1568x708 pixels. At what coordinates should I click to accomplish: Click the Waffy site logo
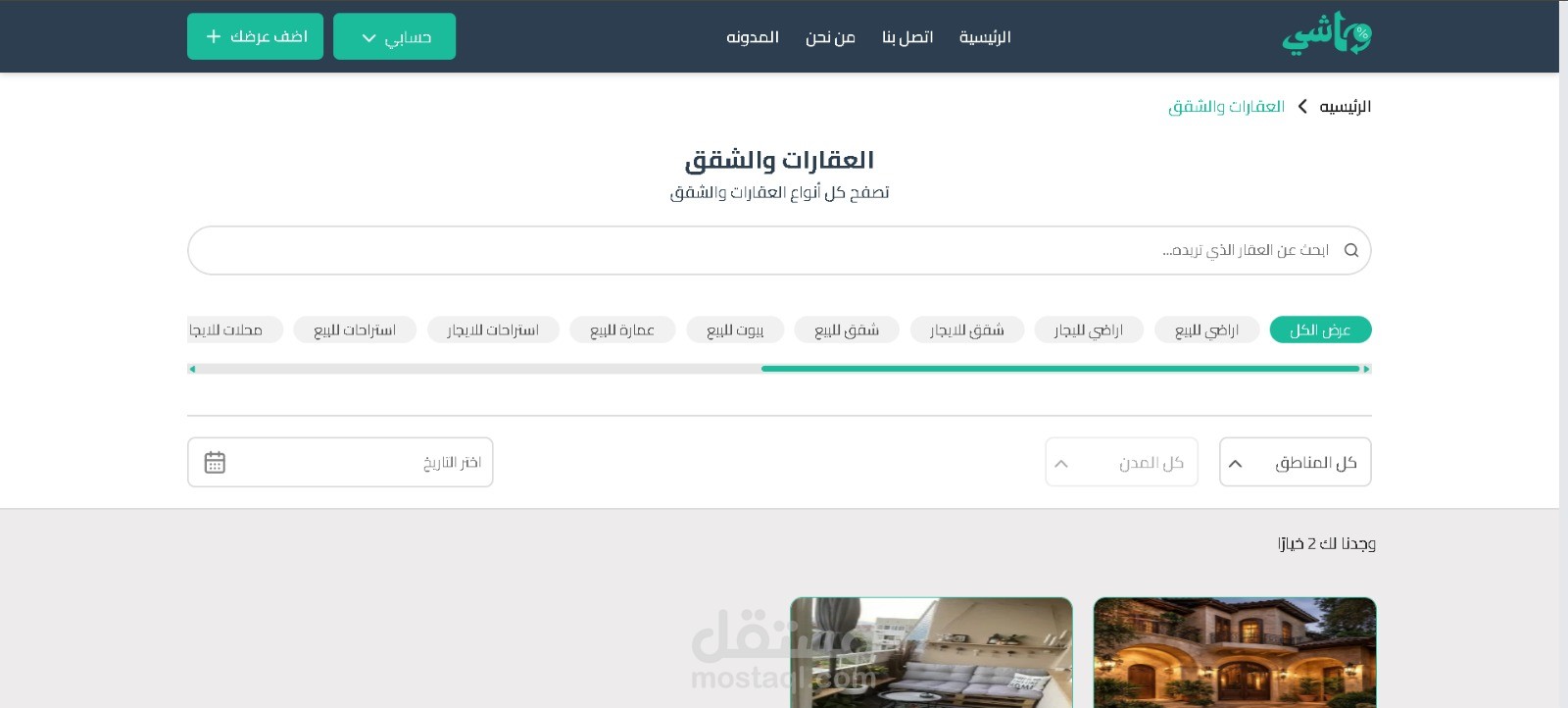pyautogui.click(x=1326, y=35)
